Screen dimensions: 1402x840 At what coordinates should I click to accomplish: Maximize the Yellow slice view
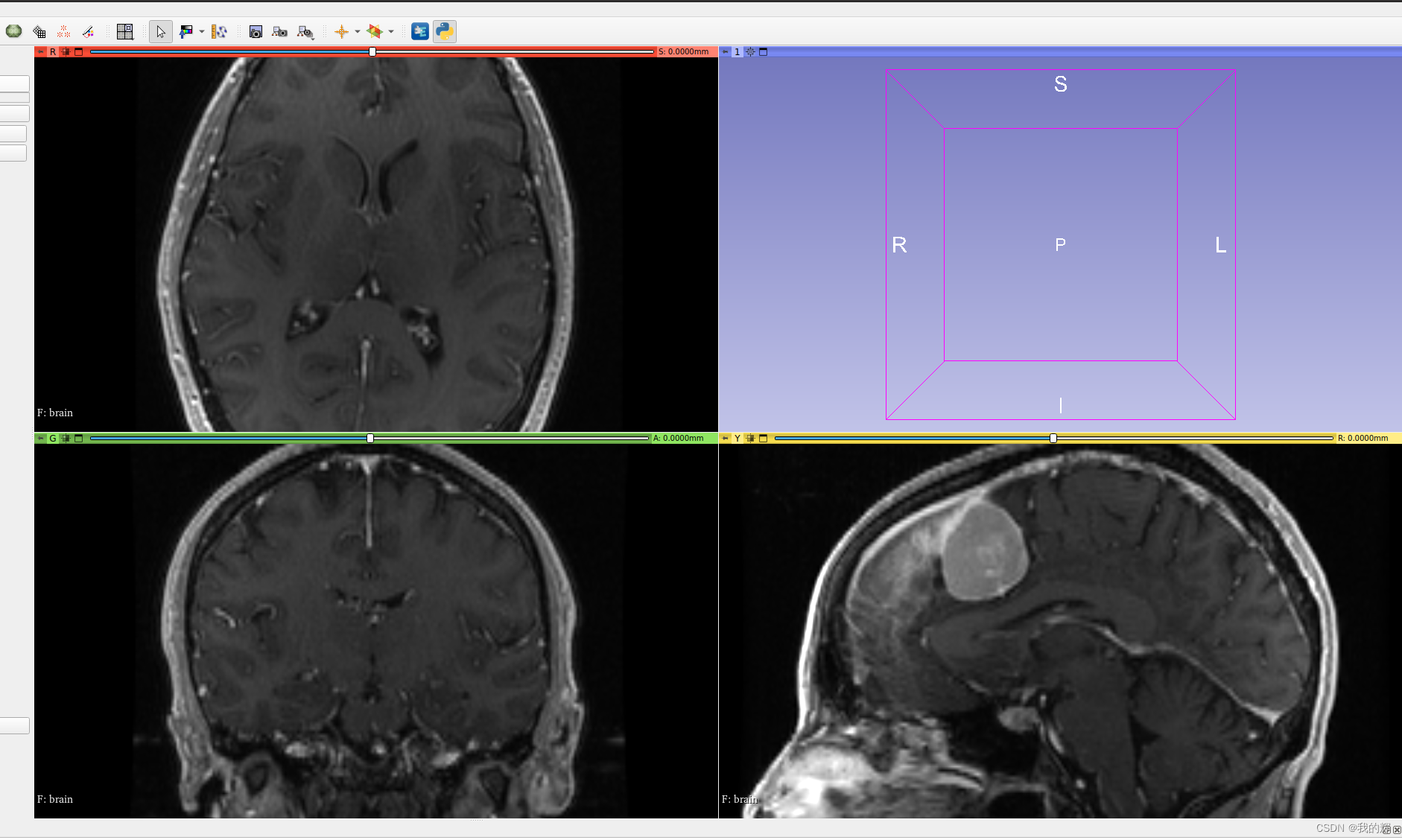(x=763, y=439)
